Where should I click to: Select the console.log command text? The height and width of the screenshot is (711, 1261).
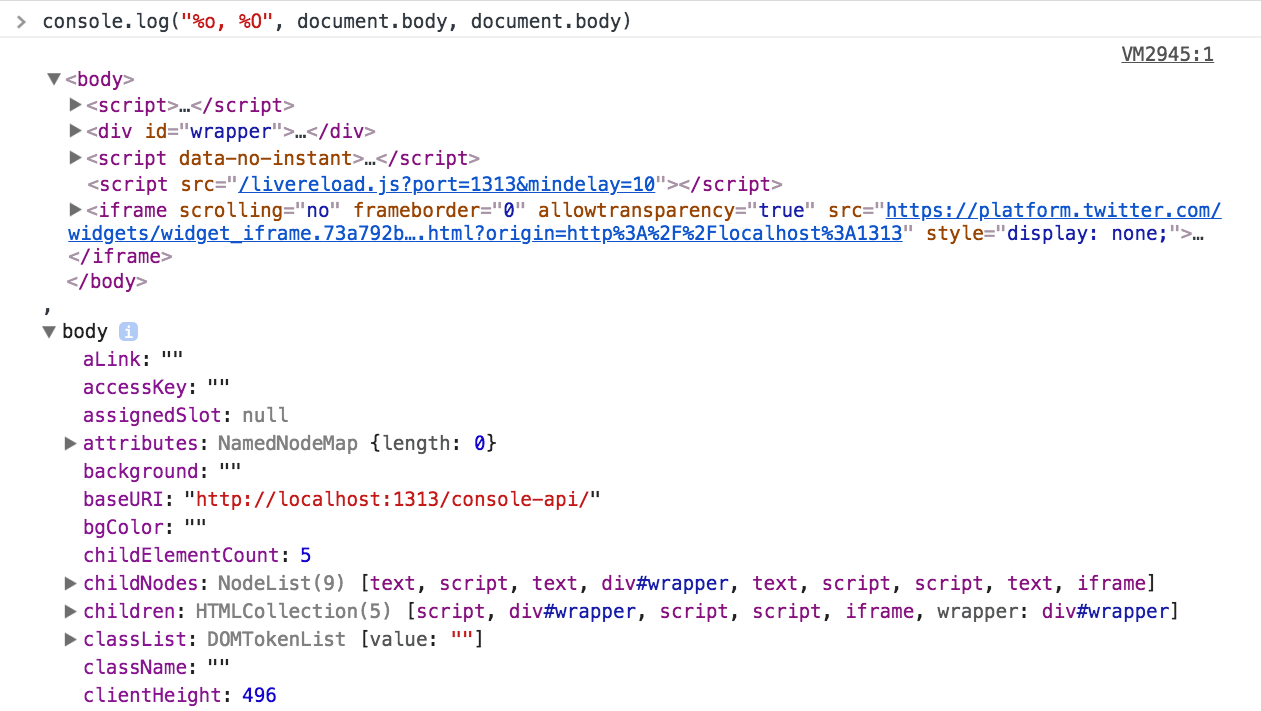coord(335,20)
